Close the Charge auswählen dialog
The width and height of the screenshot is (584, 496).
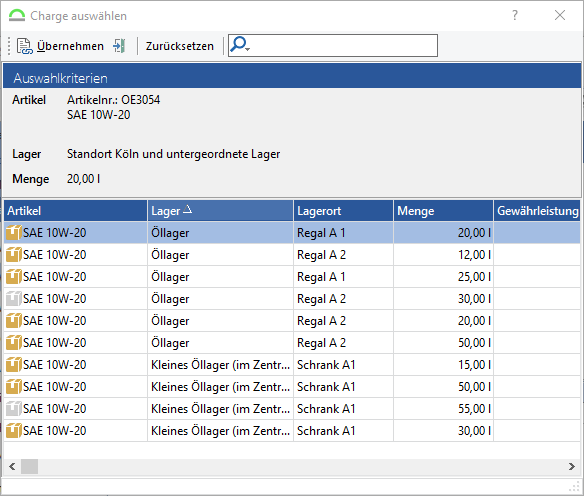coord(559,16)
